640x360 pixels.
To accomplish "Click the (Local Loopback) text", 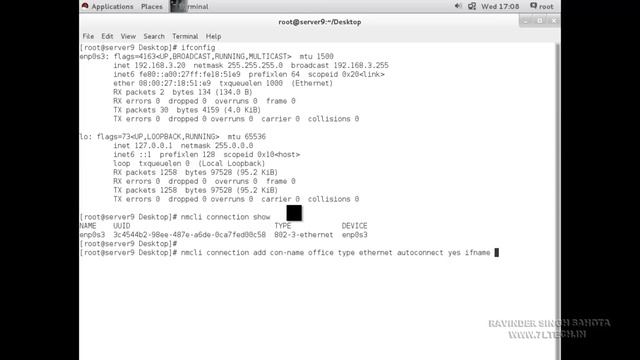I will point(231,164).
